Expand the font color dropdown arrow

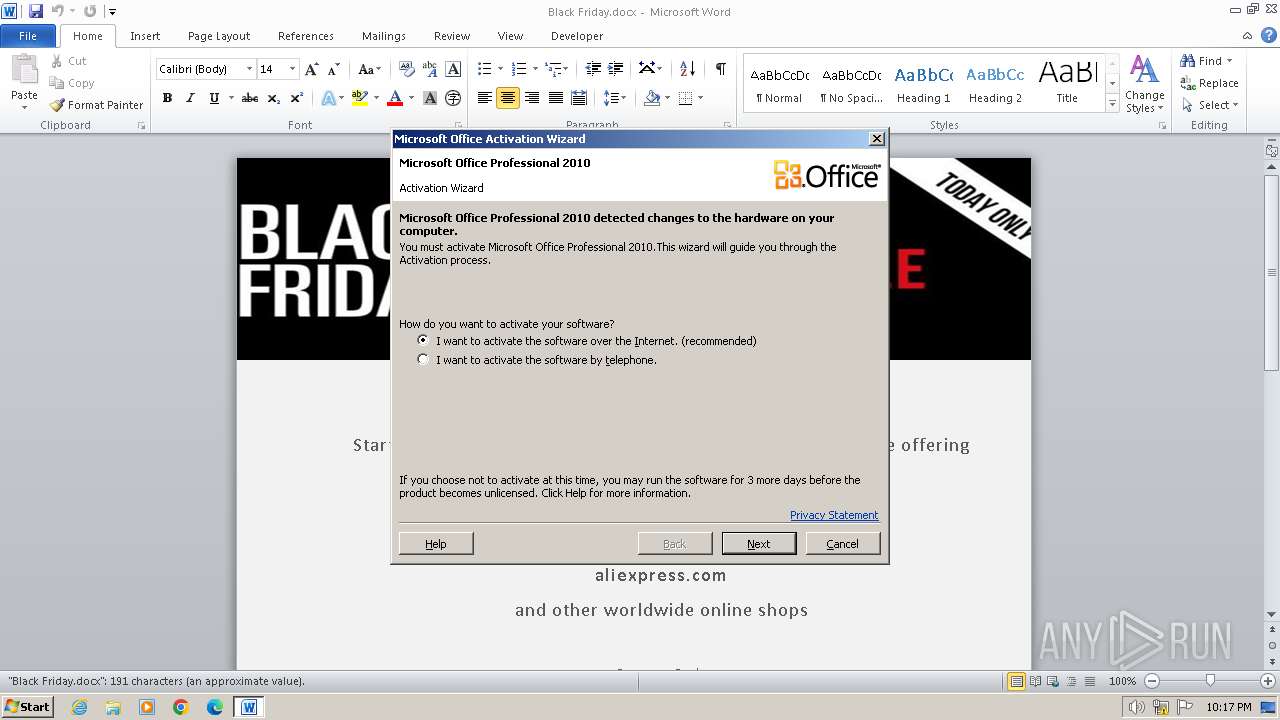pos(411,98)
